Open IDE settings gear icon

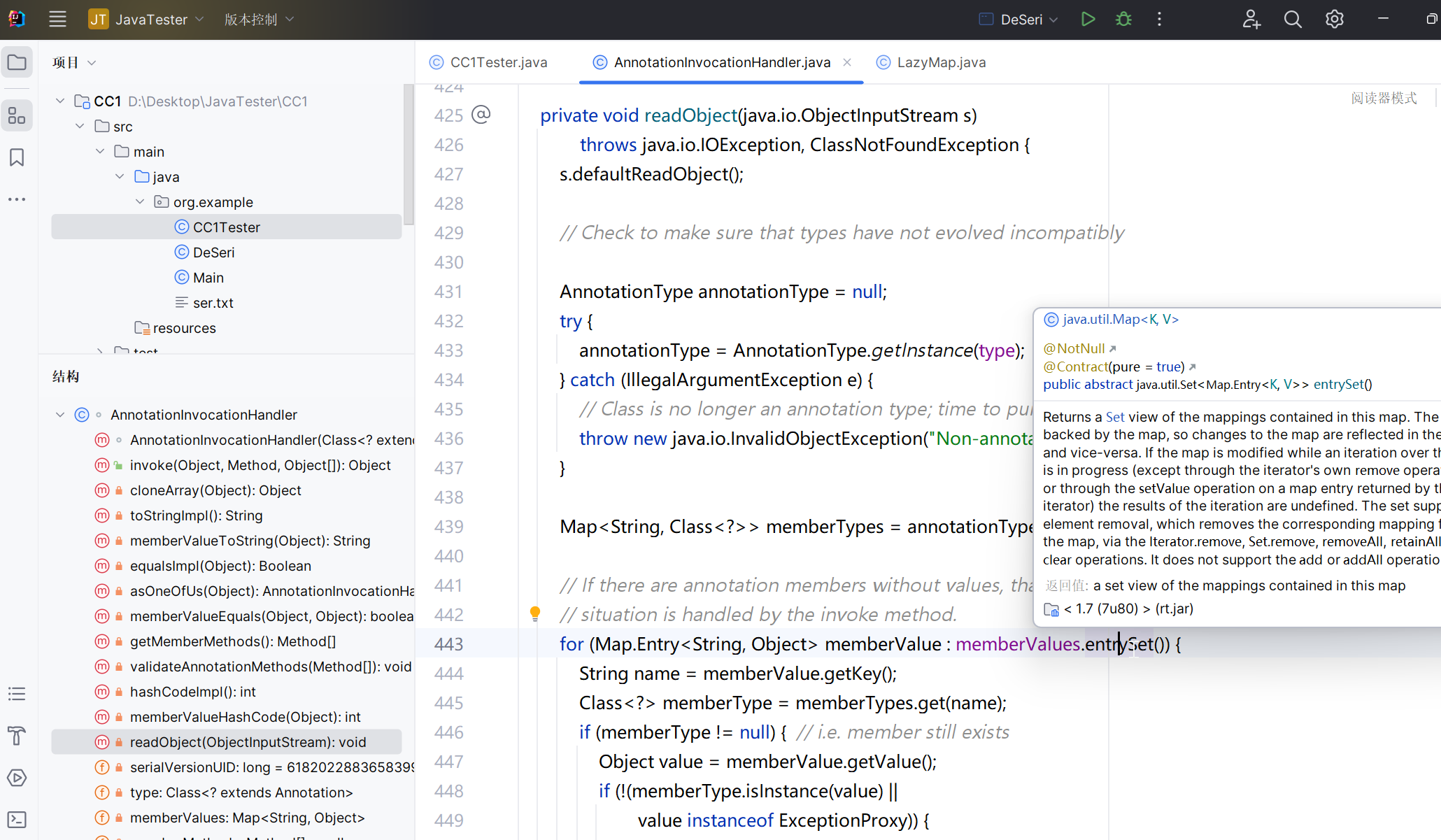(x=1334, y=20)
